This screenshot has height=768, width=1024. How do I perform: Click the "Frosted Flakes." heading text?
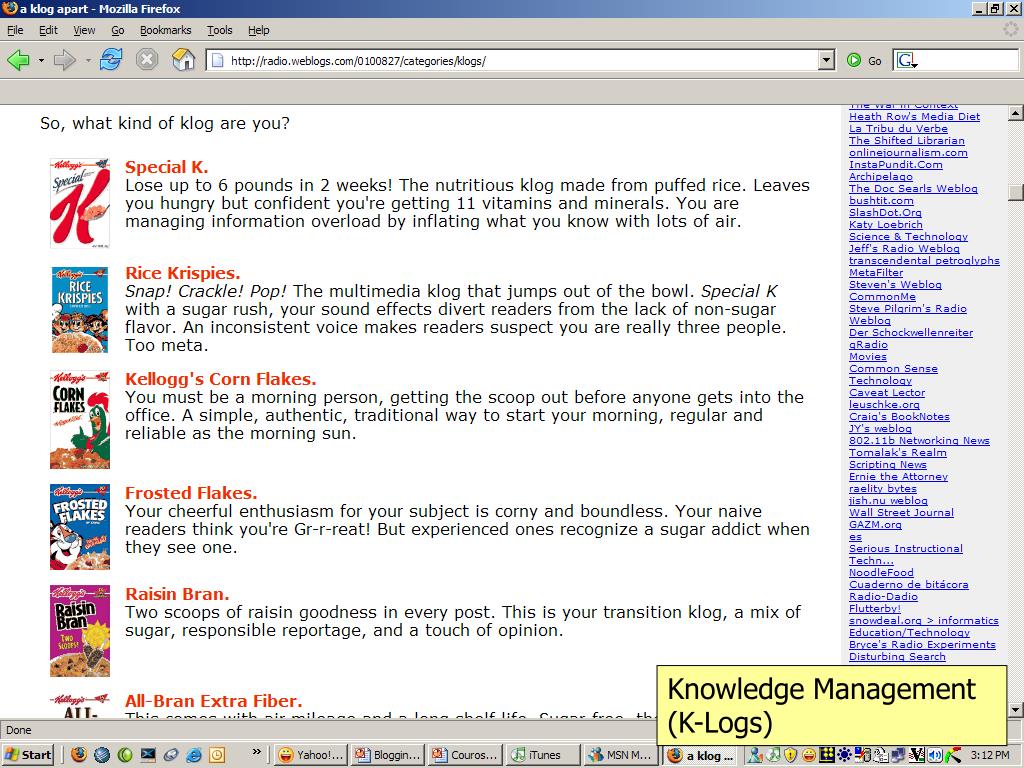191,493
